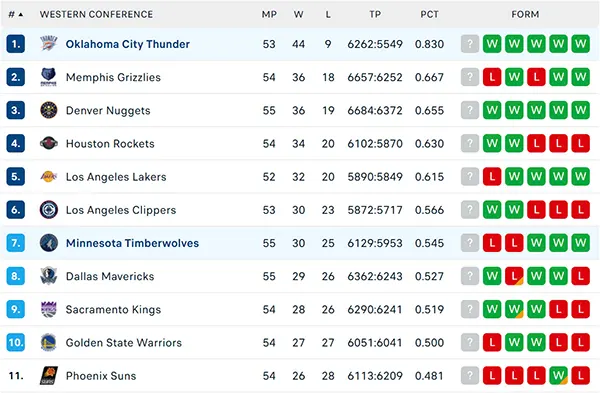
Task: Click Memphis Grizzlies' first red L form badge
Action: [x=492, y=77]
